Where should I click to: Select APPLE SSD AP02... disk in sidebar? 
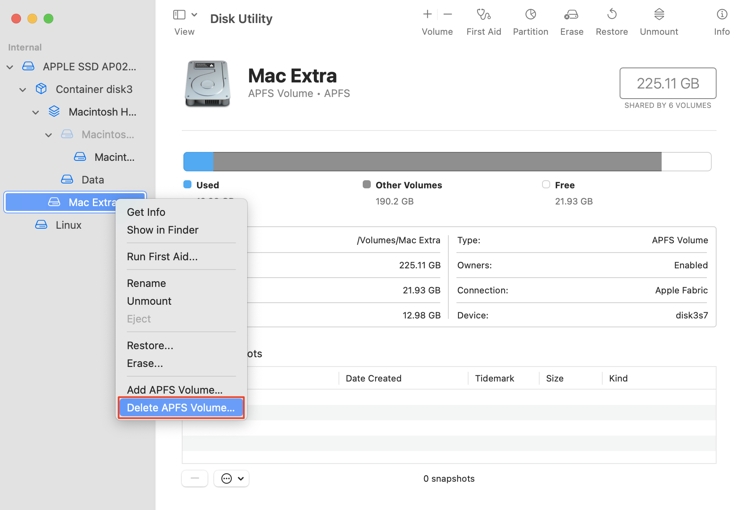point(89,67)
